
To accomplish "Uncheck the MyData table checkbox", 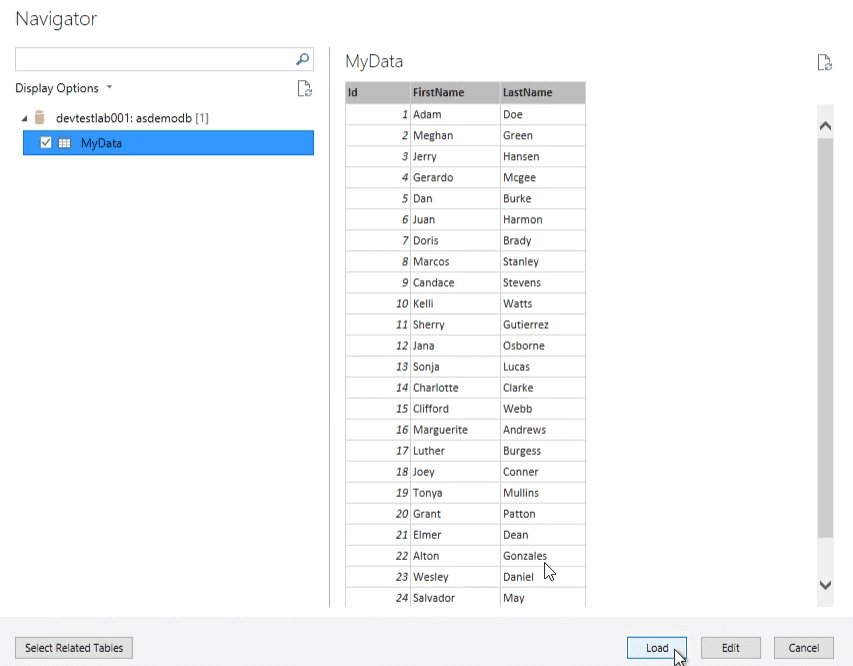I will tap(46, 143).
